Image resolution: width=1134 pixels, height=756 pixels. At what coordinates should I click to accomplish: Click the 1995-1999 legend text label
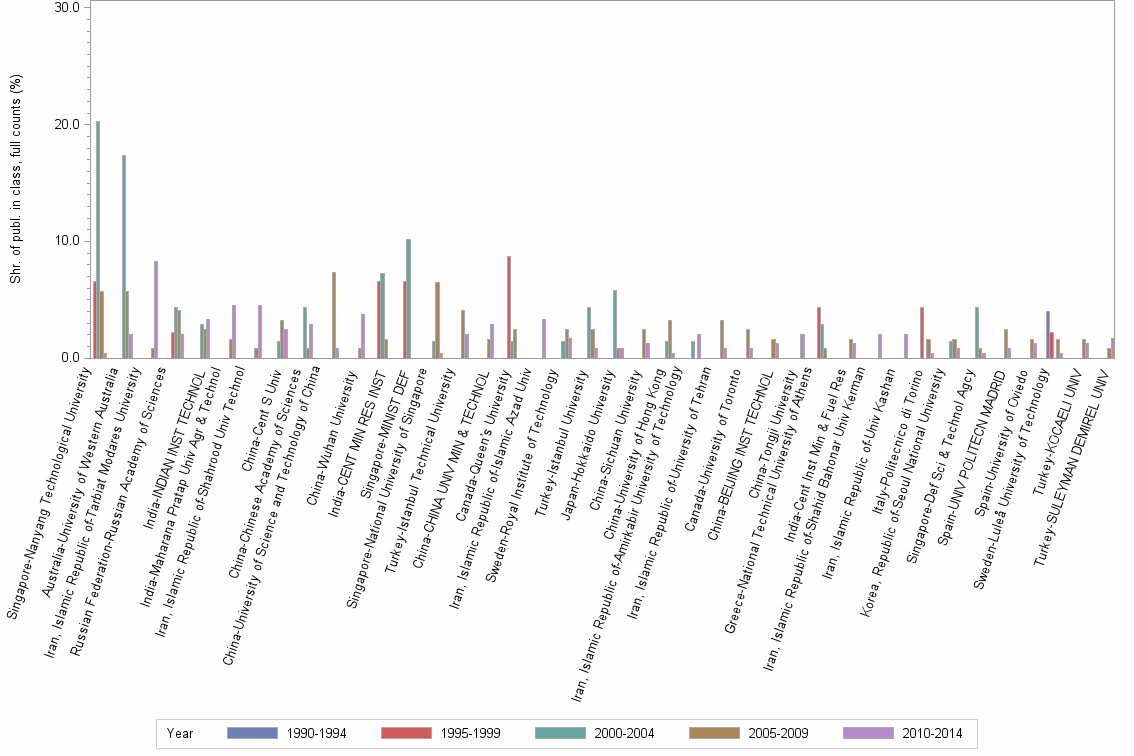point(472,733)
